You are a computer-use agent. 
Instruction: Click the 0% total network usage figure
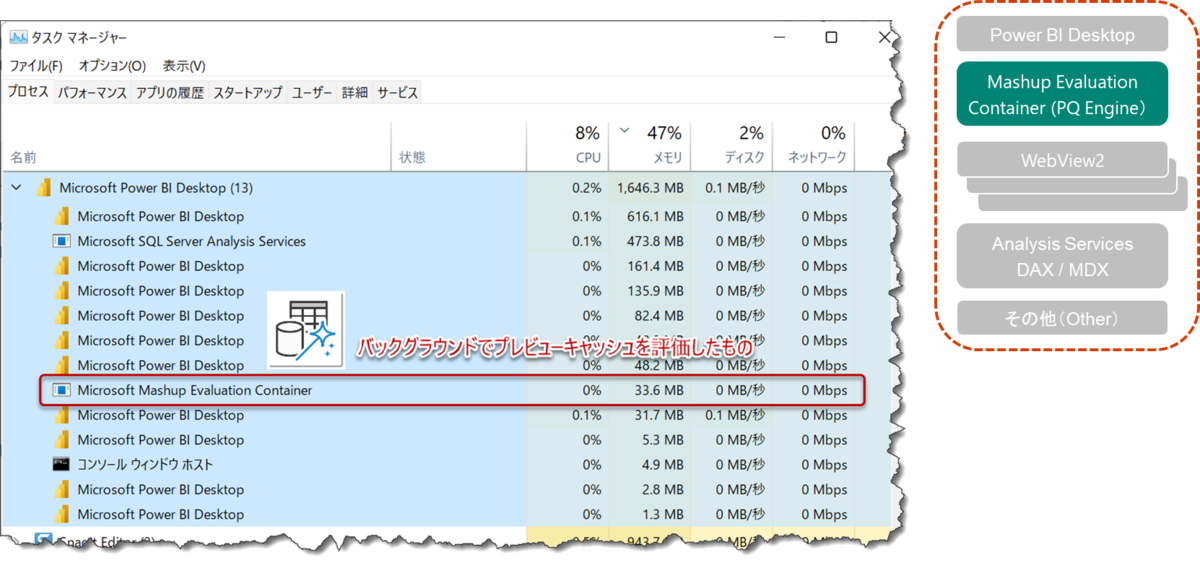coord(833,132)
